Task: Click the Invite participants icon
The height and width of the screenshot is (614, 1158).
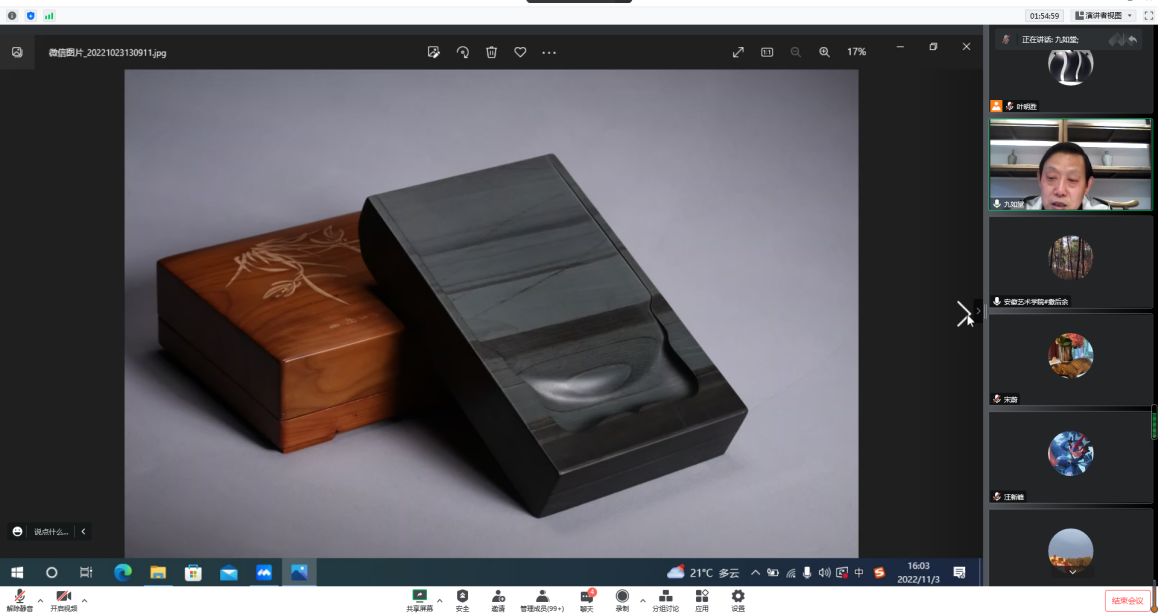Action: click(x=498, y=597)
